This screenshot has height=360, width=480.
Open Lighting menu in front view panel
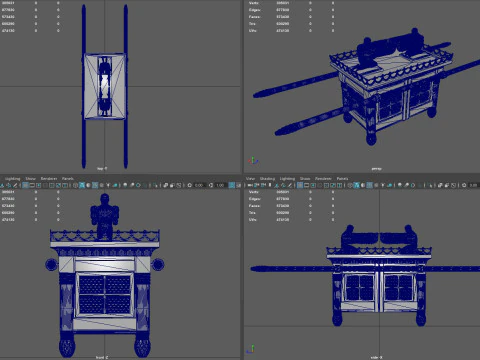pos(12,178)
